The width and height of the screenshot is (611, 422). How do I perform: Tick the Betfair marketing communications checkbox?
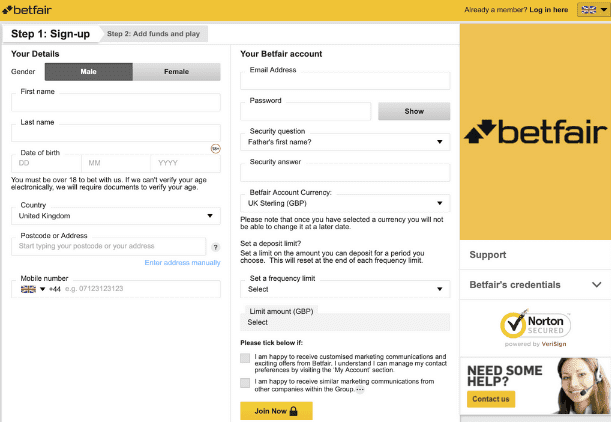245,358
